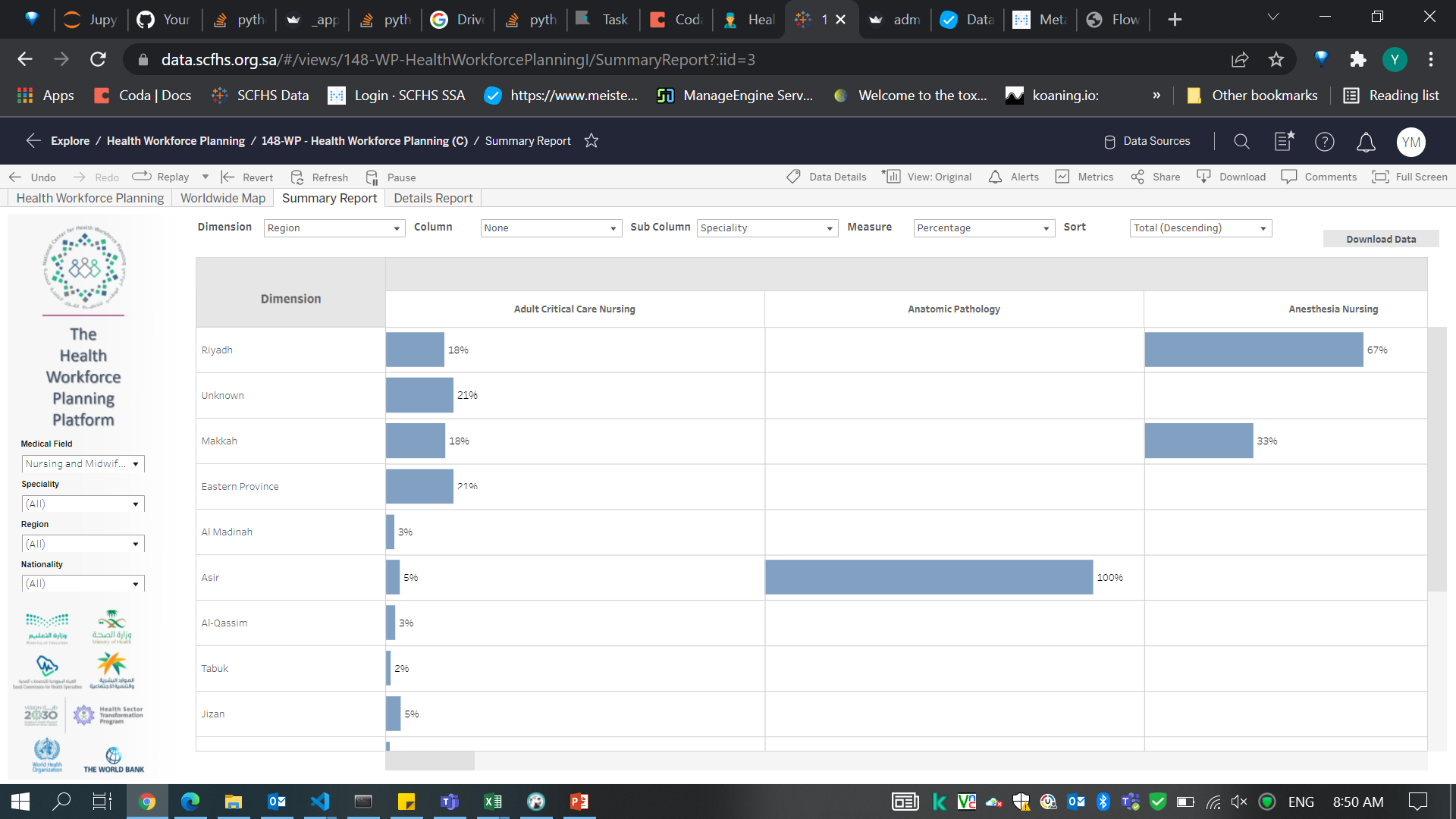Expand the Dimension Region dropdown
The height and width of the screenshot is (819, 1456).
click(x=334, y=228)
